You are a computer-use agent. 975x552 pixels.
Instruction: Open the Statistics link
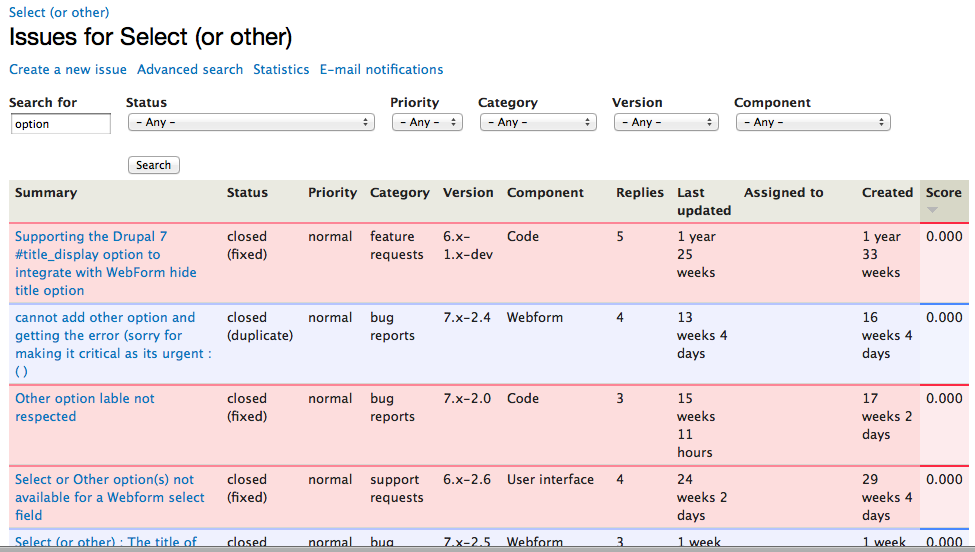coord(281,70)
